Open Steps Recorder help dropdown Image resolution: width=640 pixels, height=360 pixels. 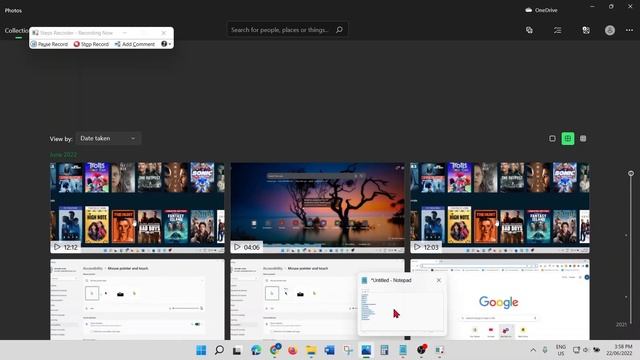pyautogui.click(x=166, y=44)
